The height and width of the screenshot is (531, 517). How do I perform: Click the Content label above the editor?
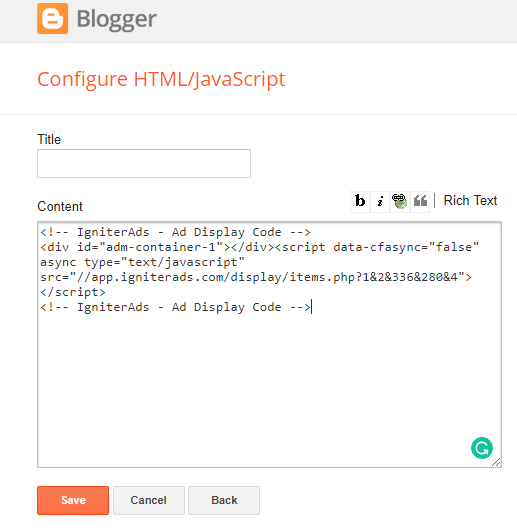coord(60,206)
